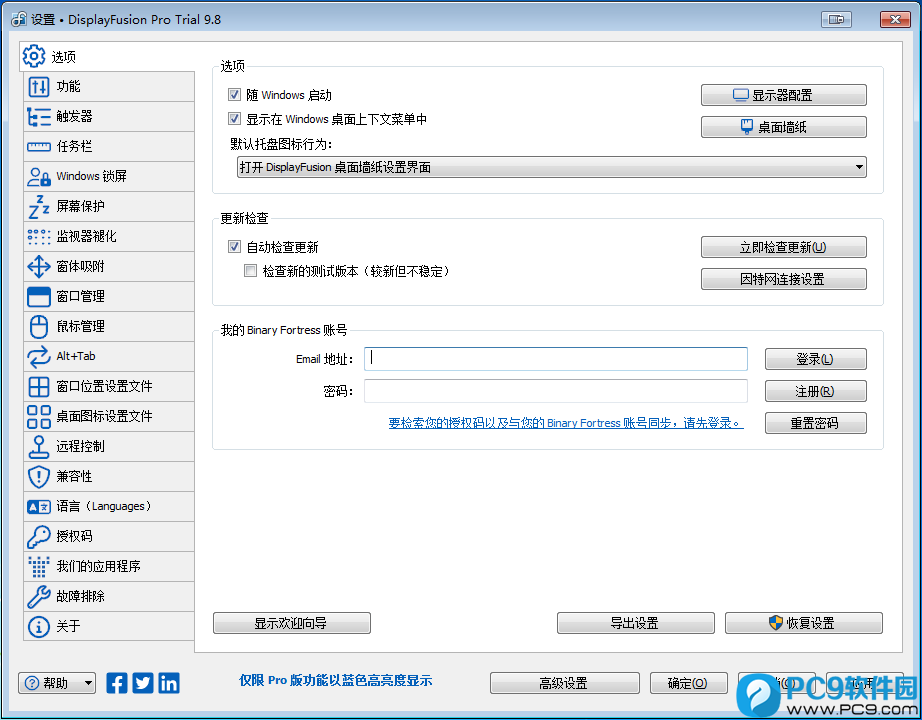This screenshot has width=922, height=720.
Task: Click the Monitor Fading dots icon
Action: 39,237
